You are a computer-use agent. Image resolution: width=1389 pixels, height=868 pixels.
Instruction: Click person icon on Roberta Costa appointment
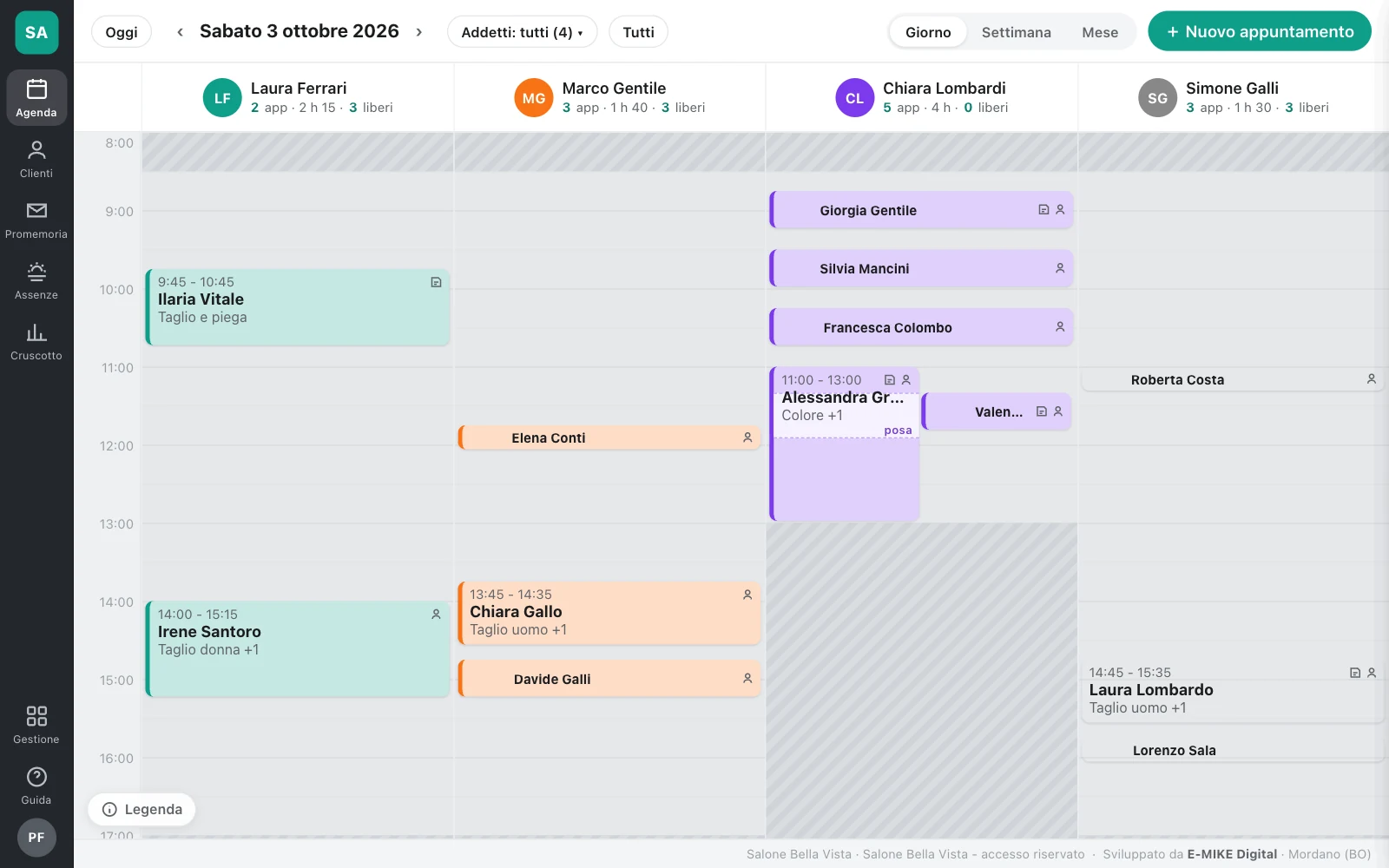[1372, 379]
